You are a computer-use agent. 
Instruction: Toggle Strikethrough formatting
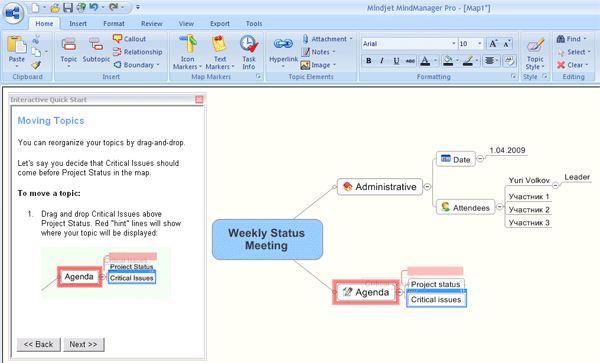point(410,60)
